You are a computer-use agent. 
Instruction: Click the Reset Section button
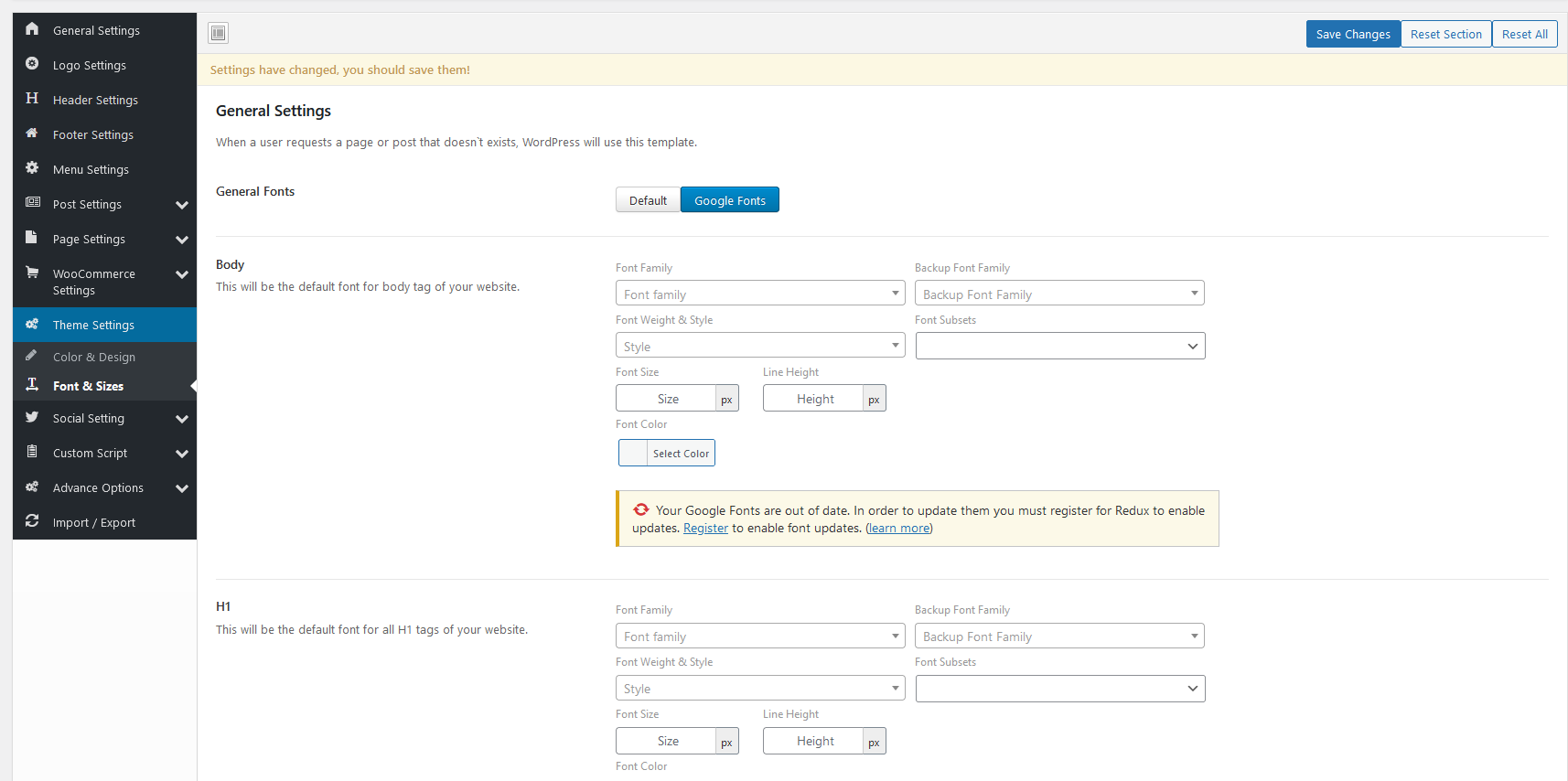pyautogui.click(x=1446, y=34)
